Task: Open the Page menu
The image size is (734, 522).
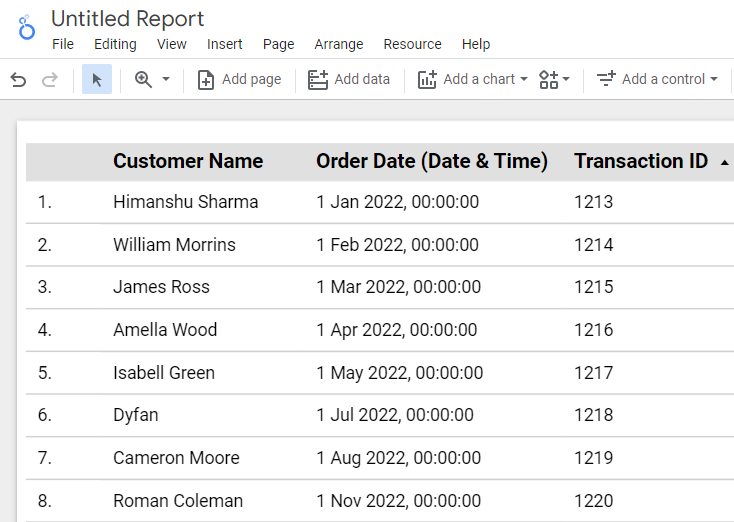Action: tap(279, 44)
